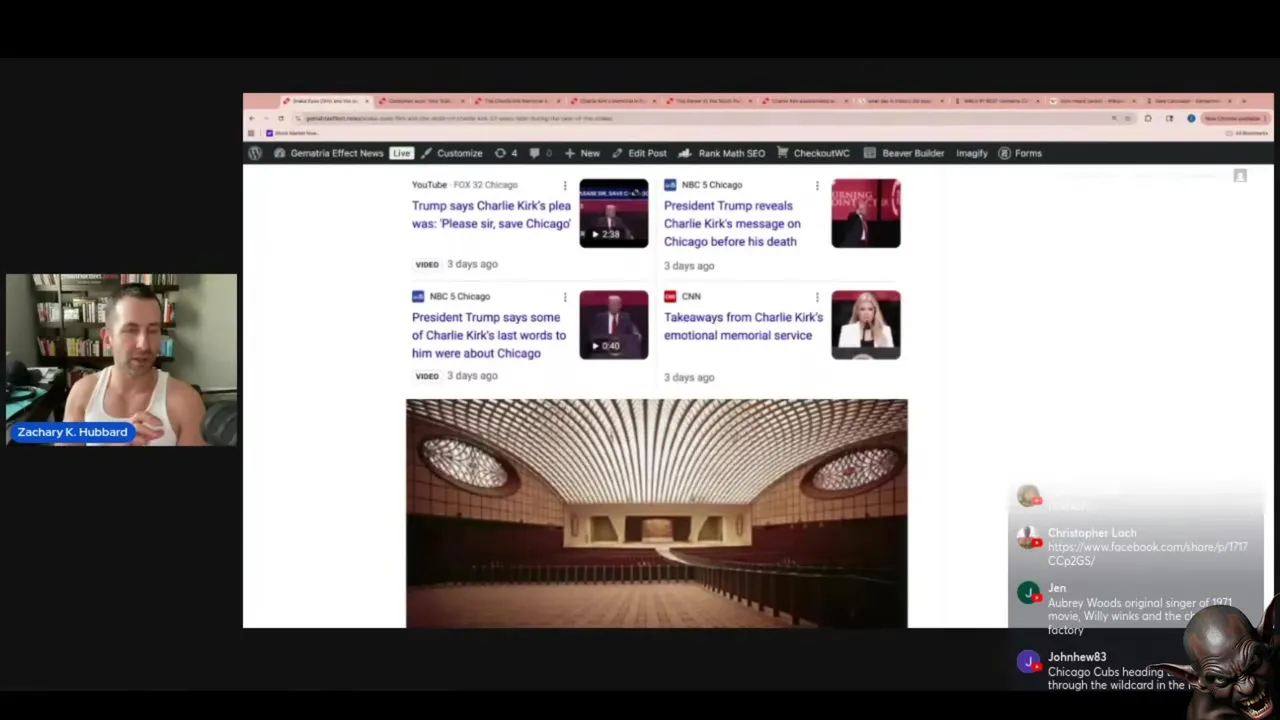This screenshot has width=1280, height=720.
Task: Click the plus icon beside New
Action: pyautogui.click(x=569, y=153)
